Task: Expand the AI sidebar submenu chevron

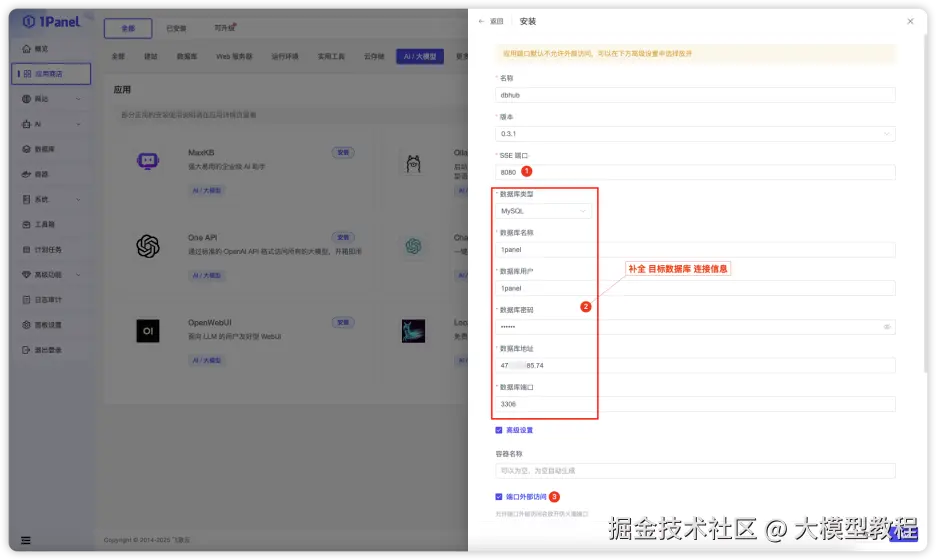Action: (x=78, y=124)
